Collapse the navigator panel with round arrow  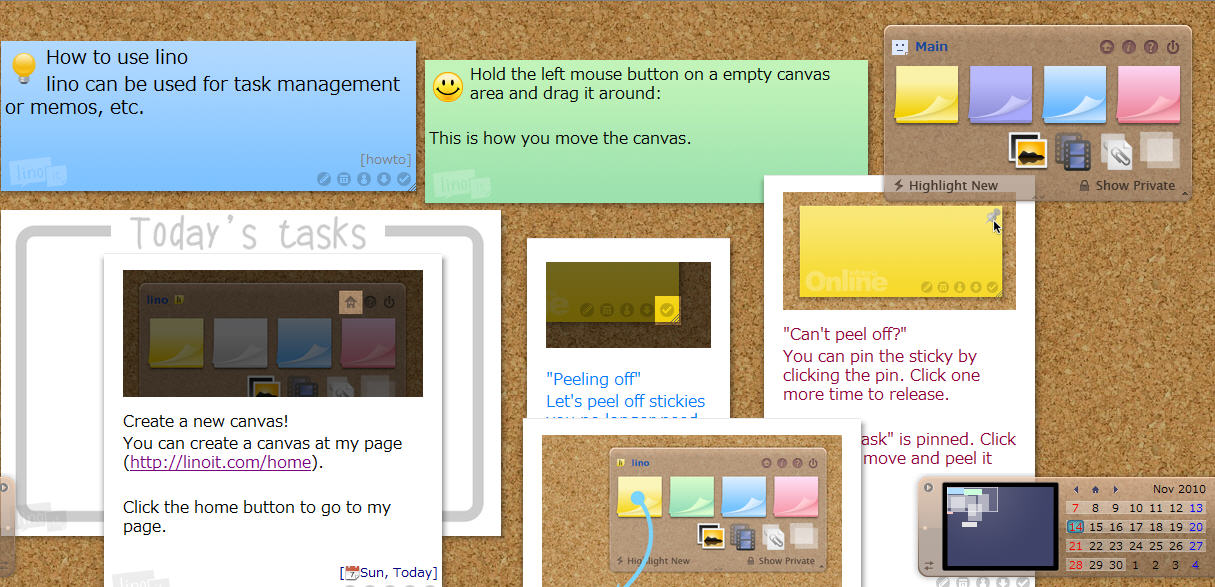pyautogui.click(x=928, y=487)
